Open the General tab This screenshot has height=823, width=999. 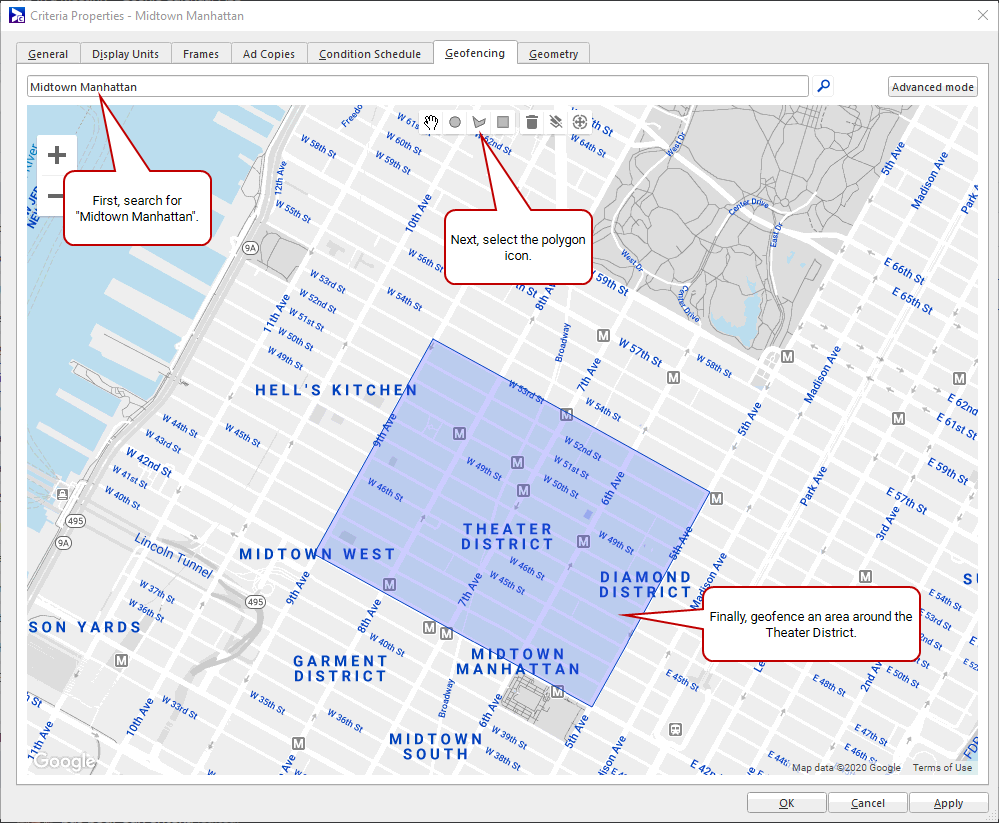pyautogui.click(x=48, y=54)
